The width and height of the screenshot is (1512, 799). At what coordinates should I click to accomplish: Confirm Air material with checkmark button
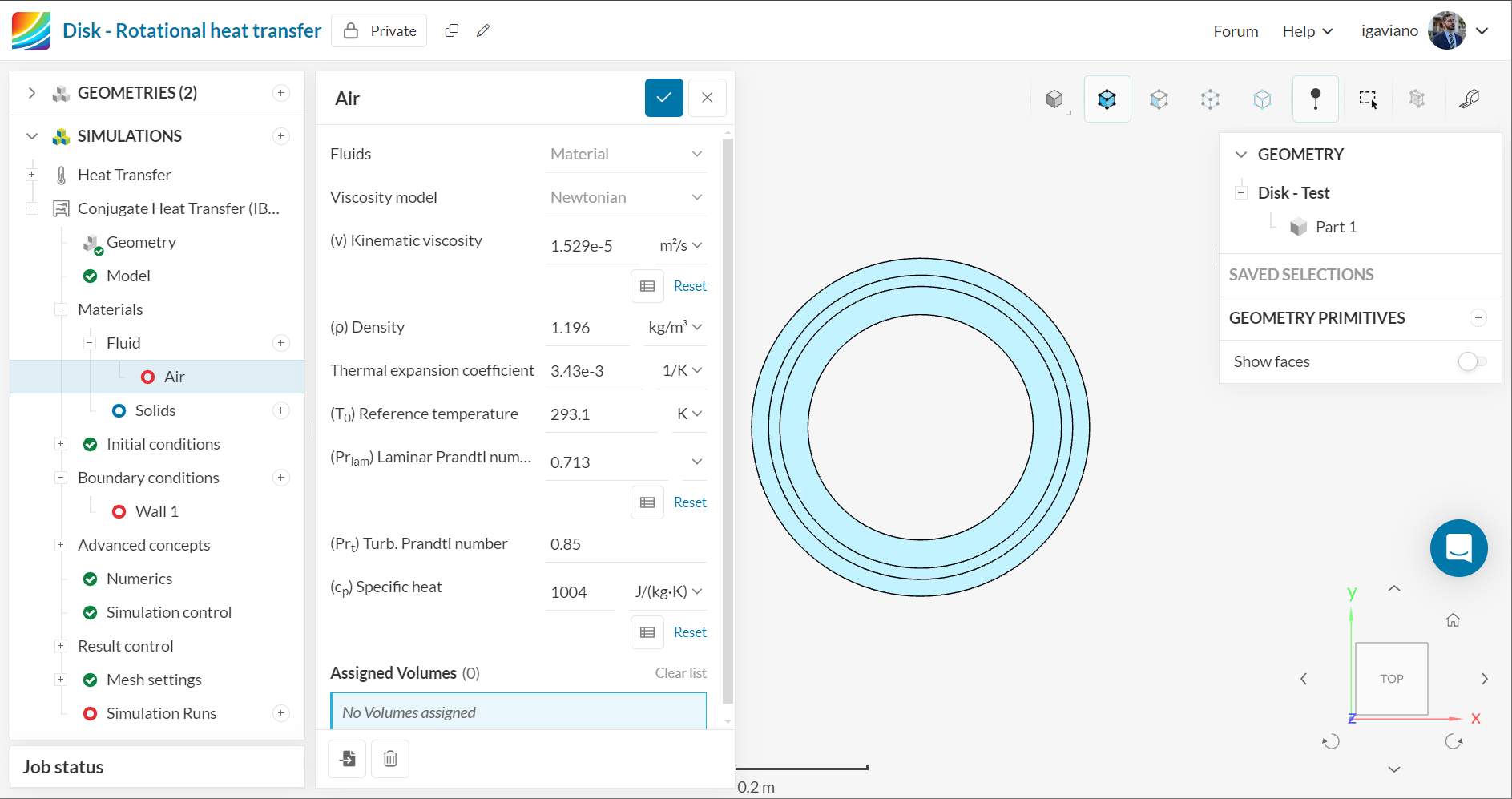[x=663, y=98]
